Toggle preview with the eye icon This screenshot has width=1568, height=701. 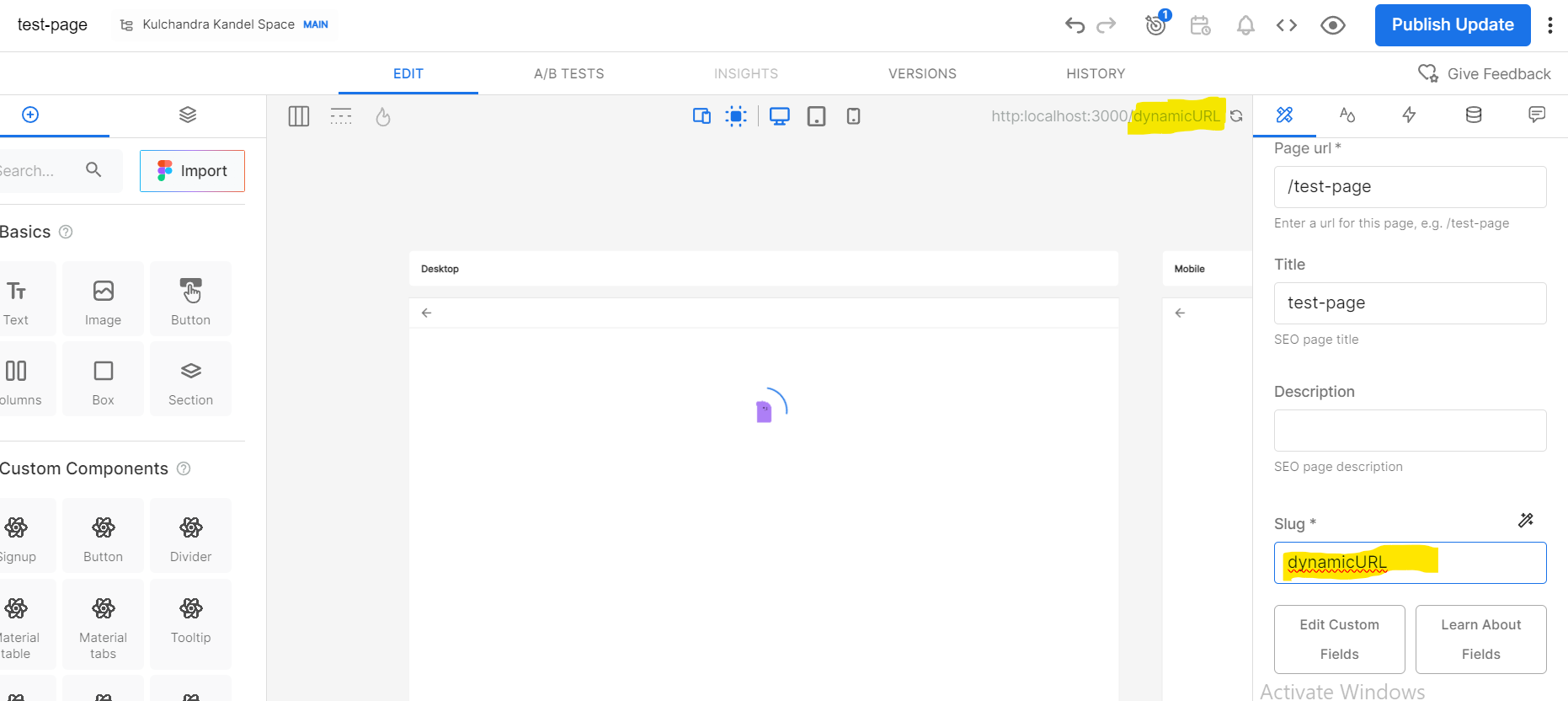point(1332,25)
